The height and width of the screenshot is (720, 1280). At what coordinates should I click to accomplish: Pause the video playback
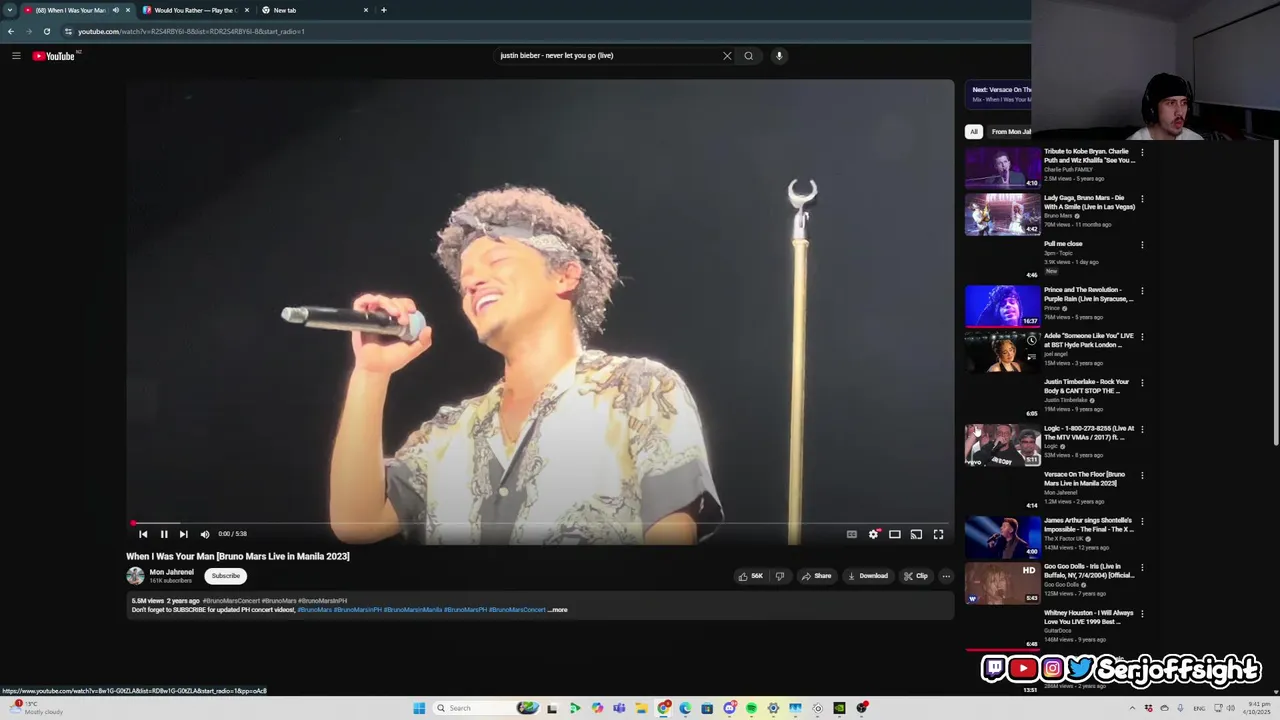pyautogui.click(x=164, y=534)
